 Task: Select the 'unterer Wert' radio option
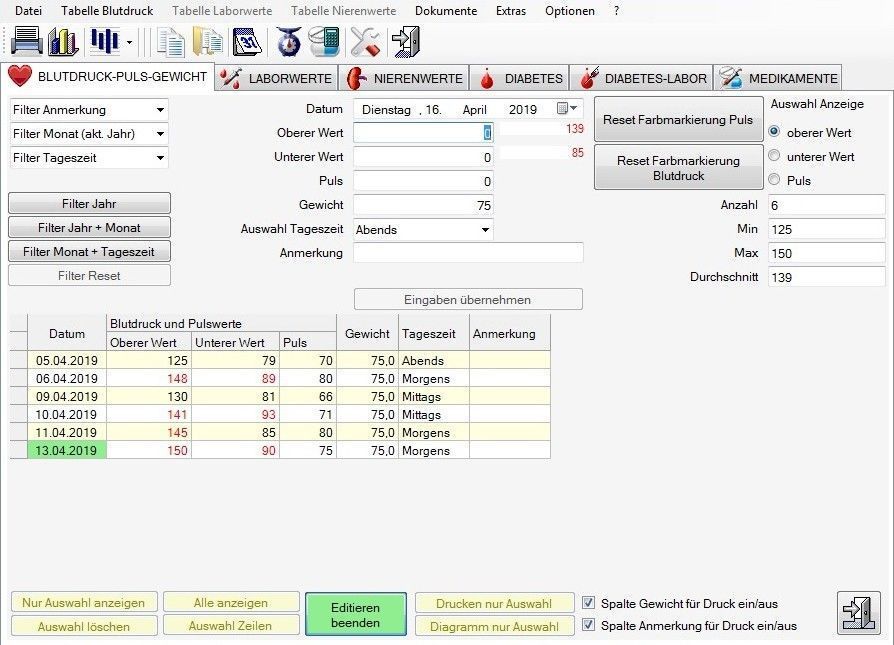[774, 156]
